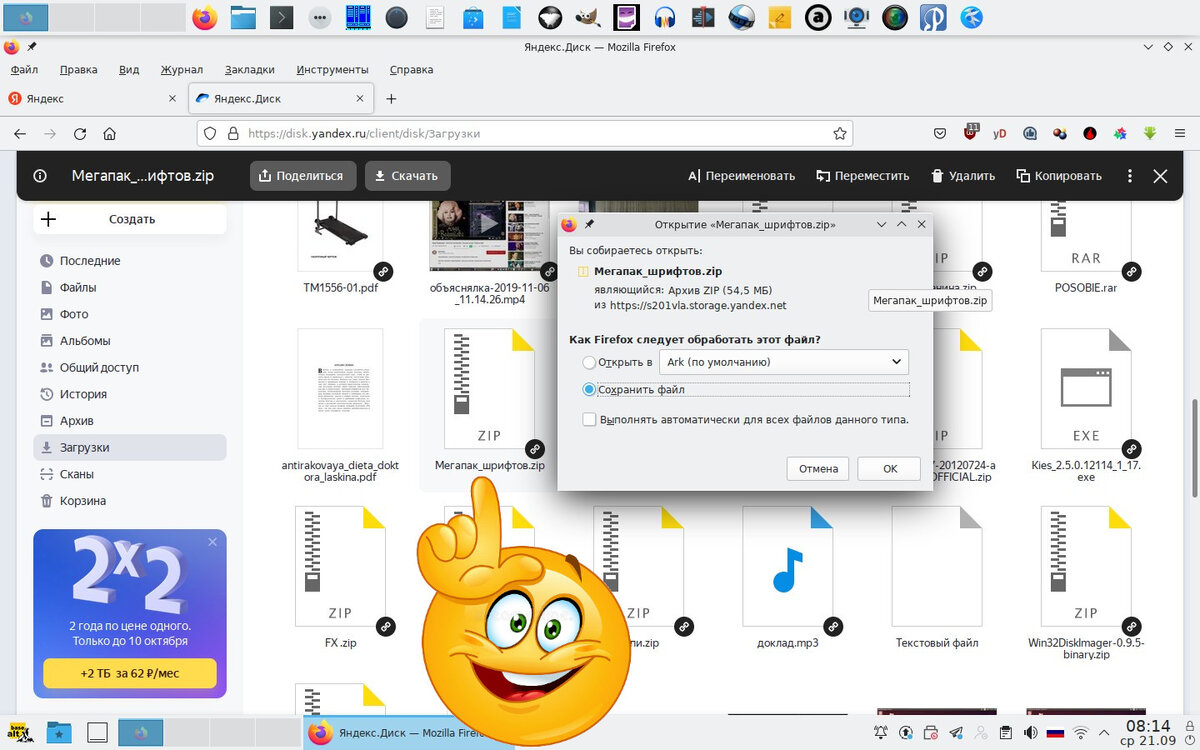This screenshot has height=750, width=1200.
Task: Open the Закладки menu
Action: [250, 70]
